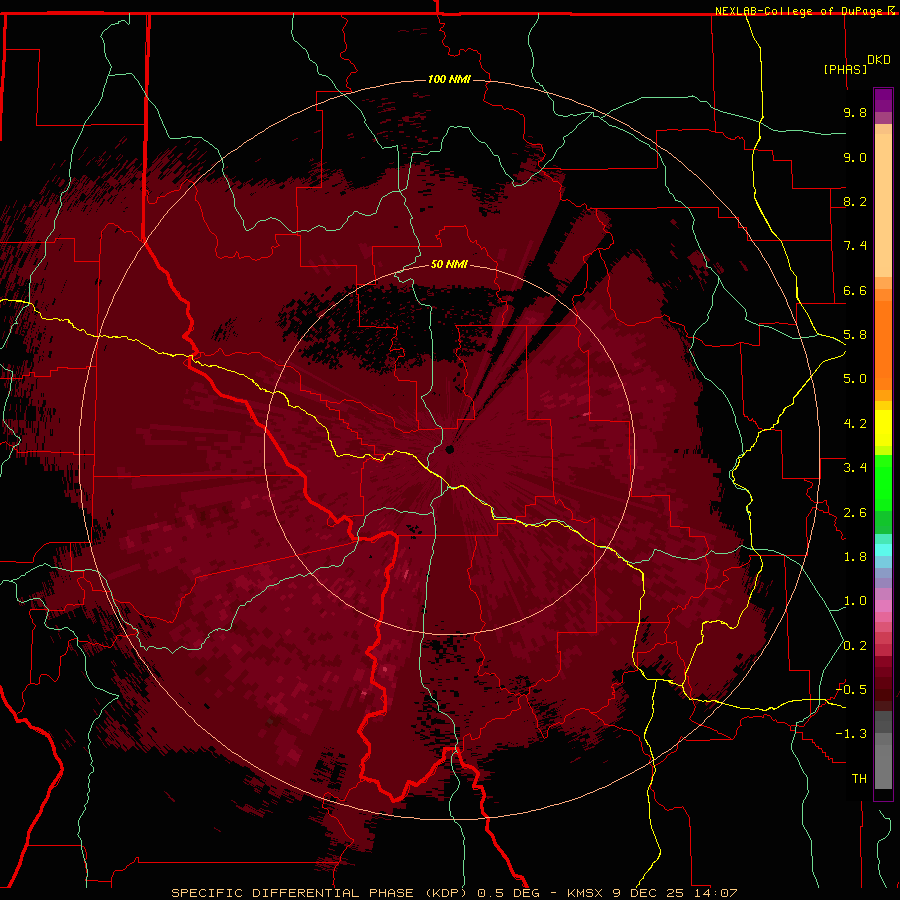This screenshot has width=900, height=900.
Task: Click the (KDP) abbreviation in the caption
Action: 448,893
